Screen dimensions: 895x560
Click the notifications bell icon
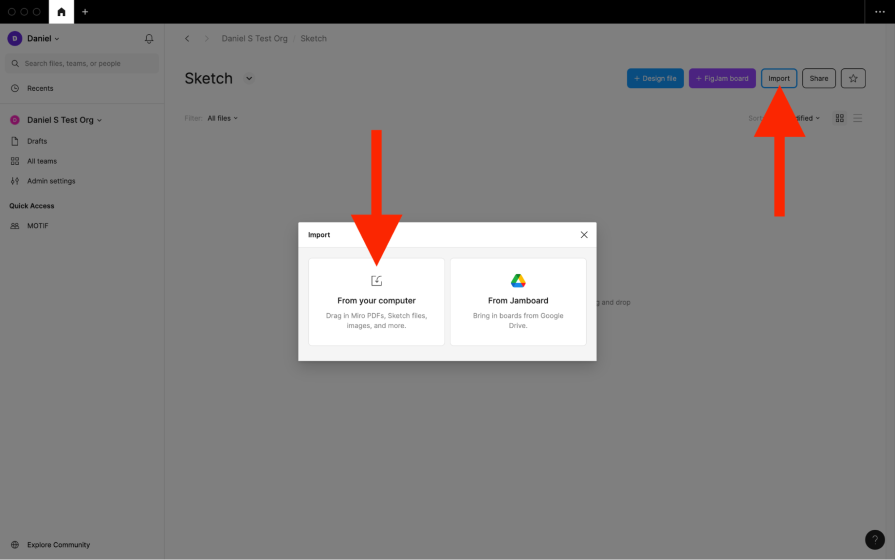149,39
